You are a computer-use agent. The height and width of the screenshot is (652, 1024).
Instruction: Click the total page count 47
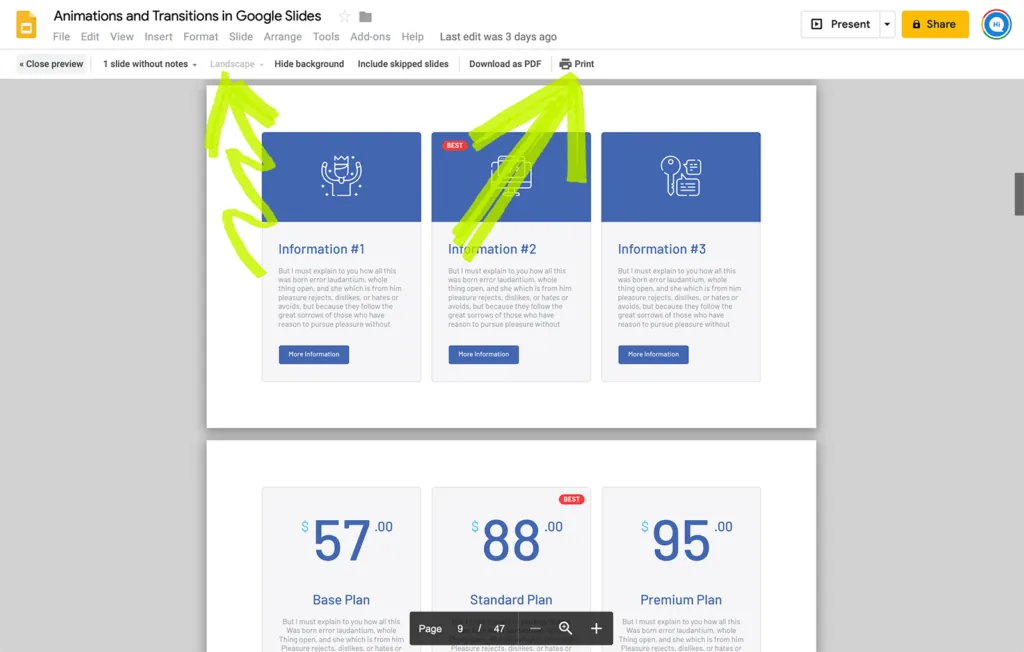499,628
